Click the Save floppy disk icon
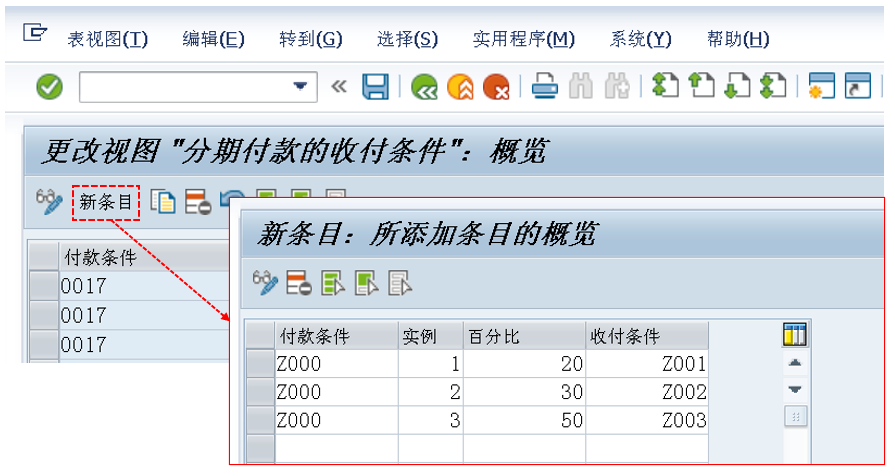The width and height of the screenshot is (895, 476). point(375,87)
